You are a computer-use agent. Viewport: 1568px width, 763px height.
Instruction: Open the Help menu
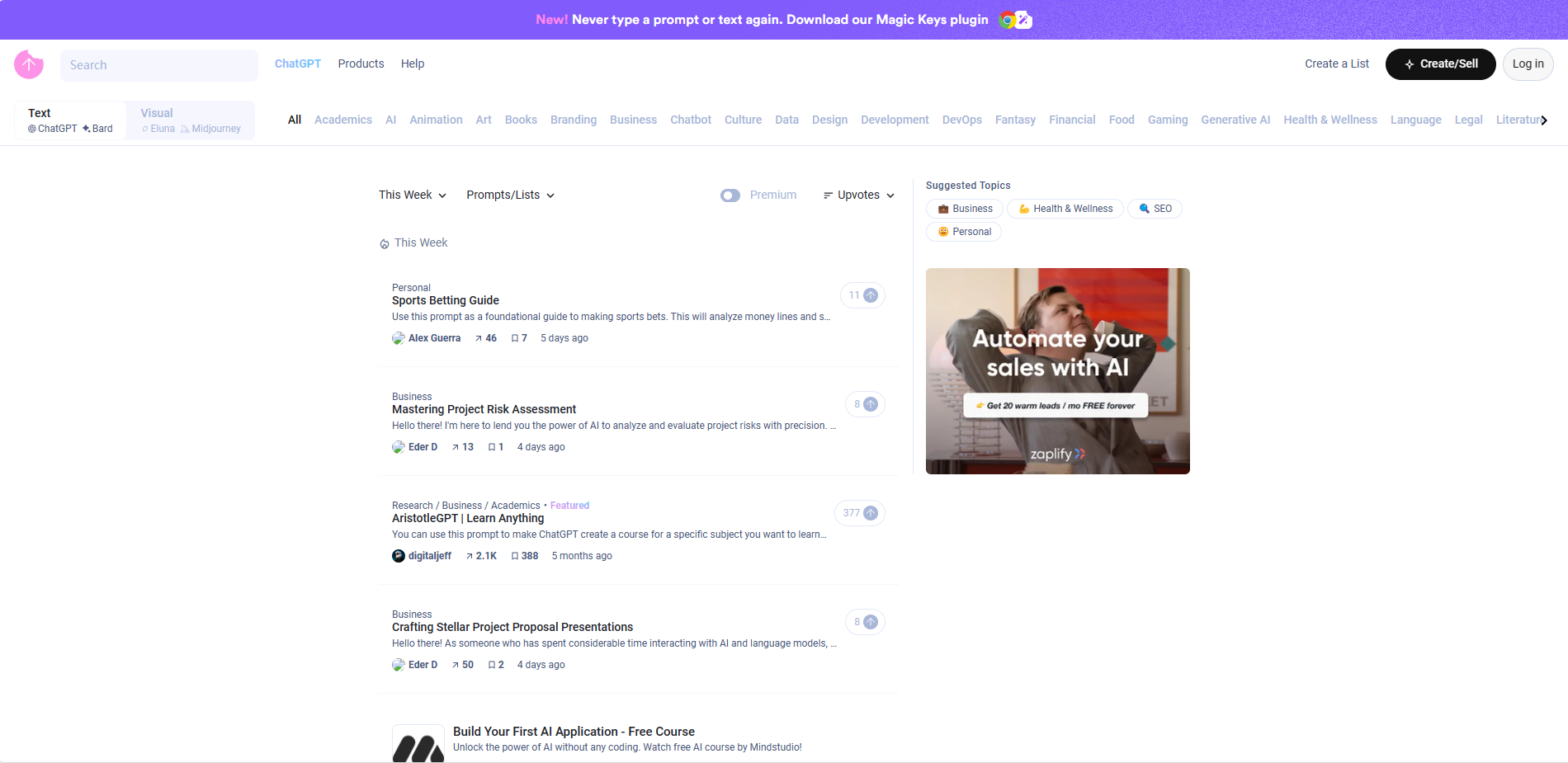tap(413, 64)
